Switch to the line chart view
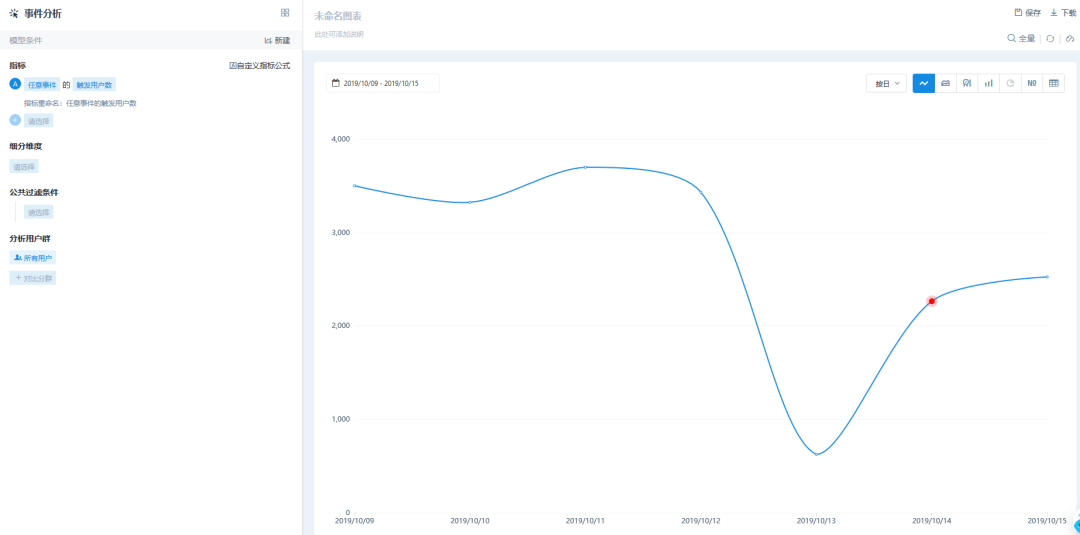Screen dimensions: 1080x535 tap(924, 83)
